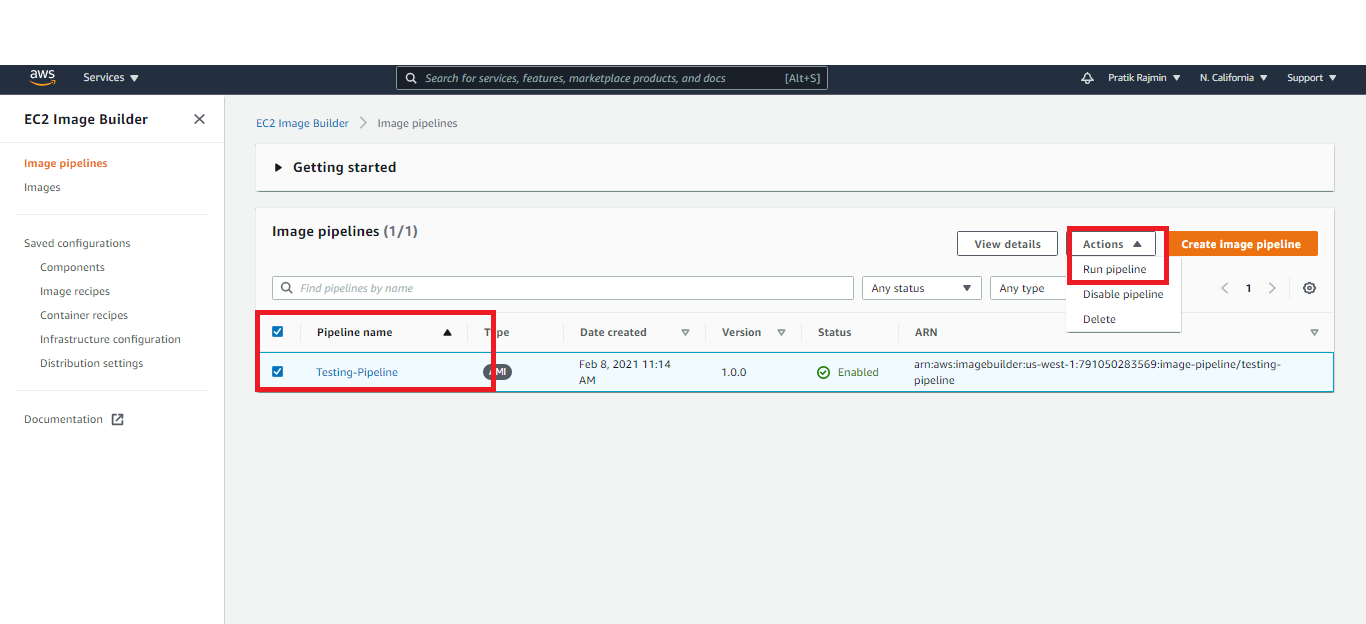Viewport: 1366px width, 624px height.
Task: Sort by Date created arrow
Action: tap(685, 332)
